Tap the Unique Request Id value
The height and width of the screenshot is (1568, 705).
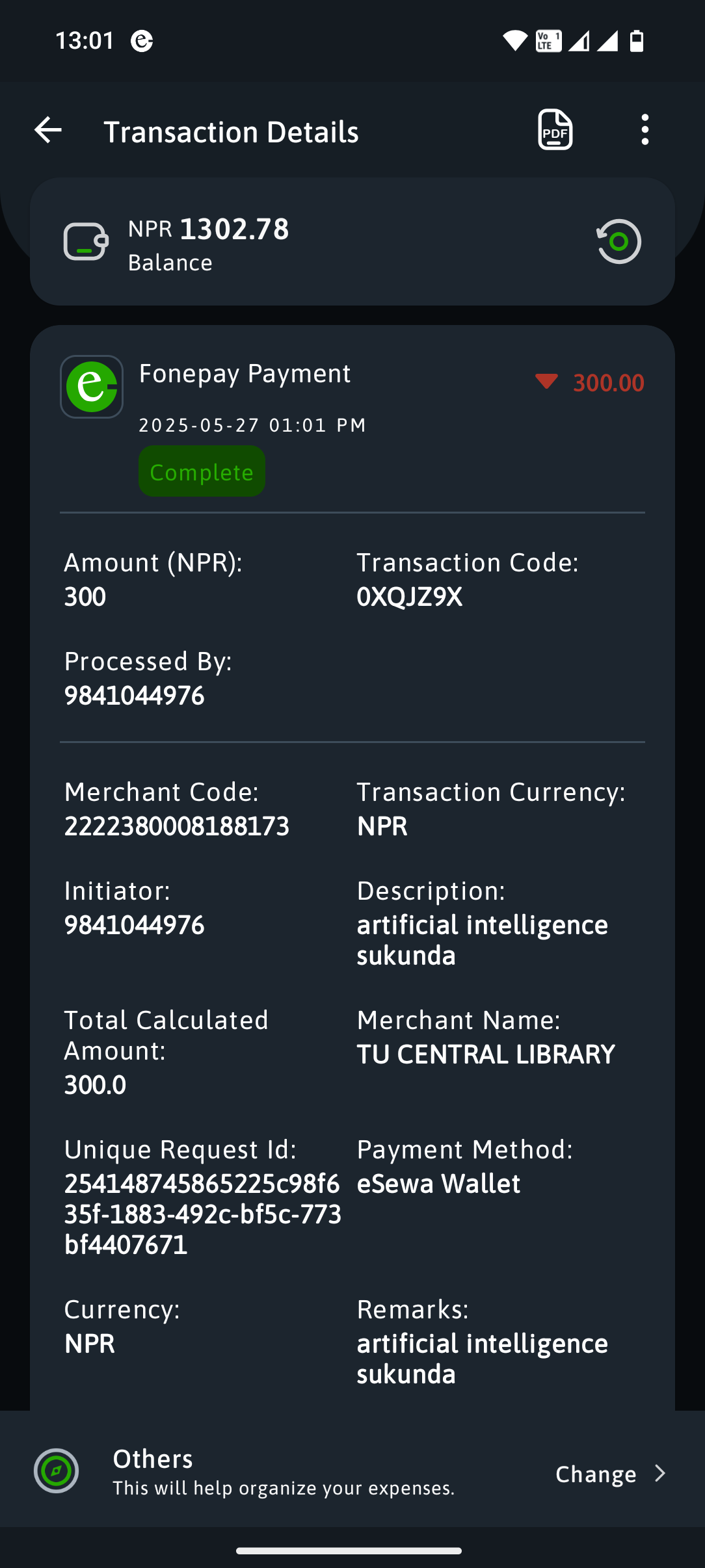click(x=202, y=1214)
